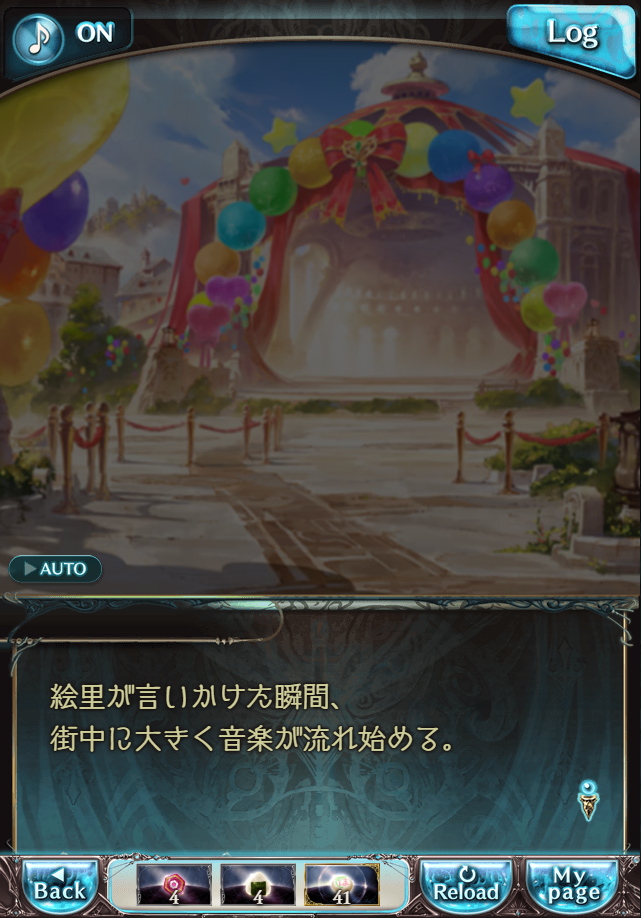Viewport: 641px width, 918px height.
Task: Click the circular arrow above Reload
Action: click(467, 874)
